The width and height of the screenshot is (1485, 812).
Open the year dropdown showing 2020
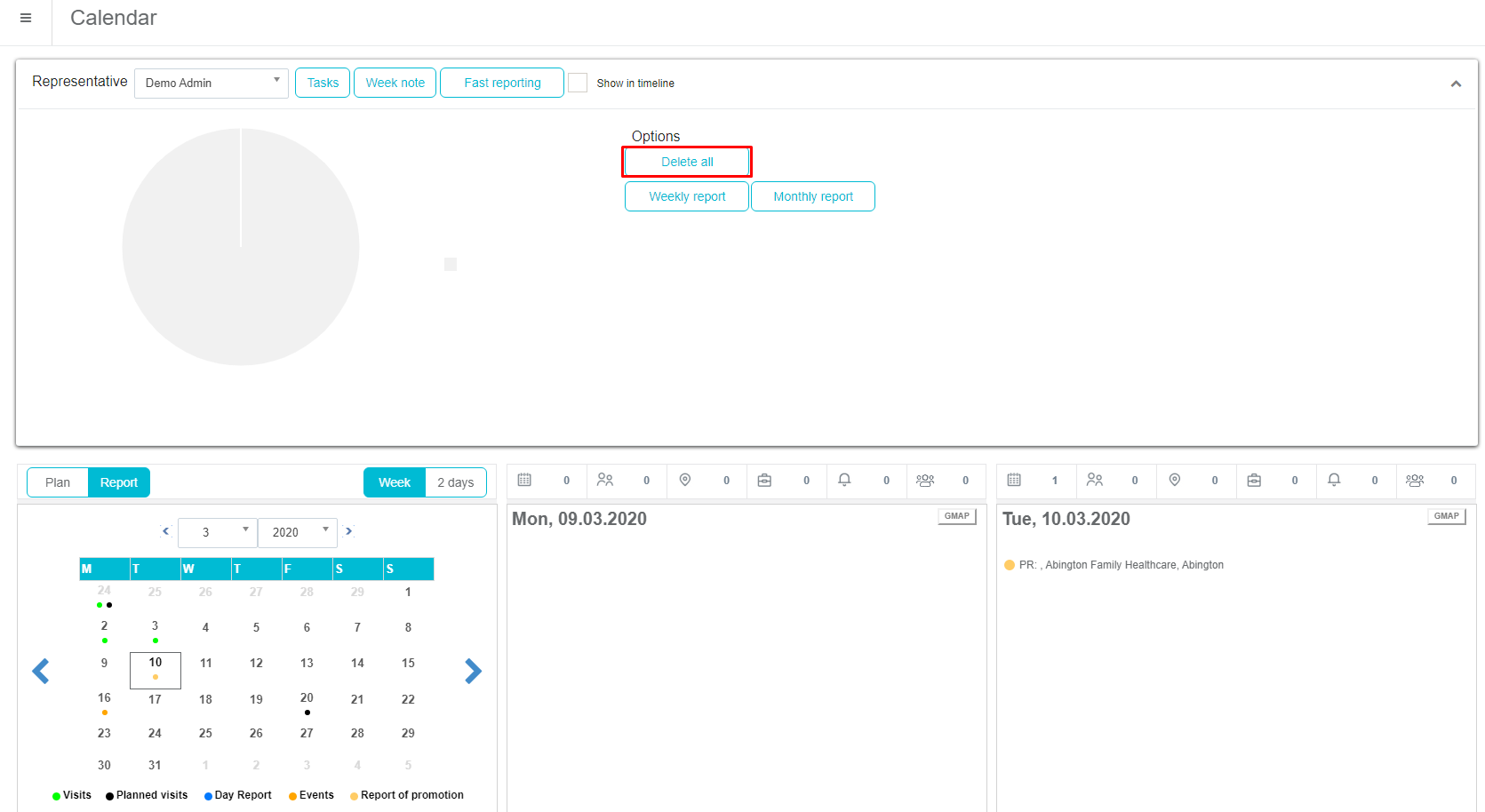tap(298, 532)
